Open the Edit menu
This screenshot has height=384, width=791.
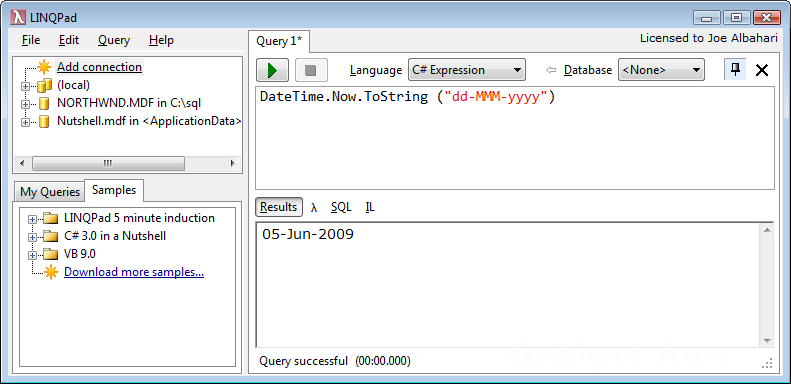click(69, 40)
